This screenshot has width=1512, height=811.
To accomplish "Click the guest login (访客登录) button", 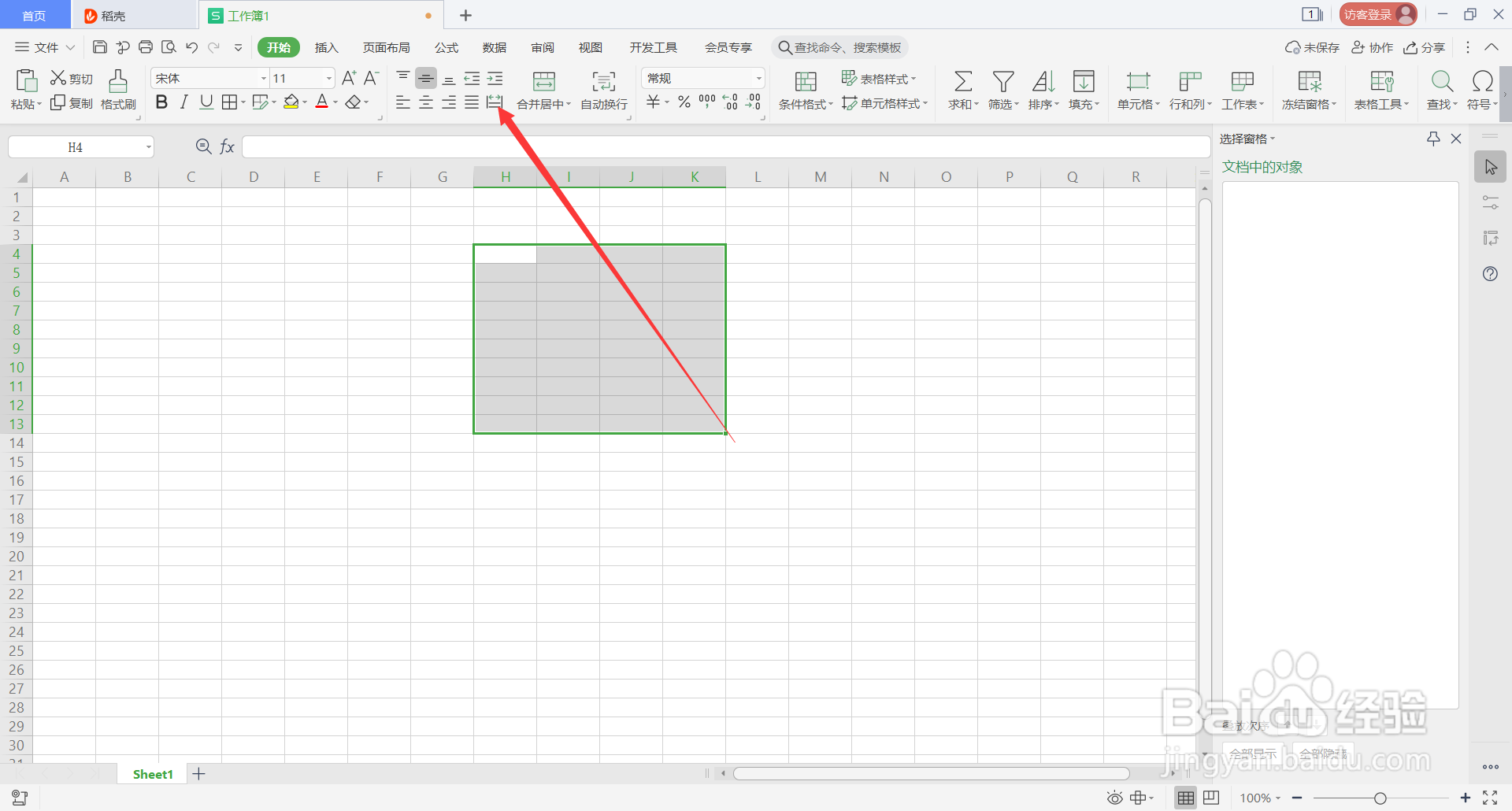I will pos(1378,14).
